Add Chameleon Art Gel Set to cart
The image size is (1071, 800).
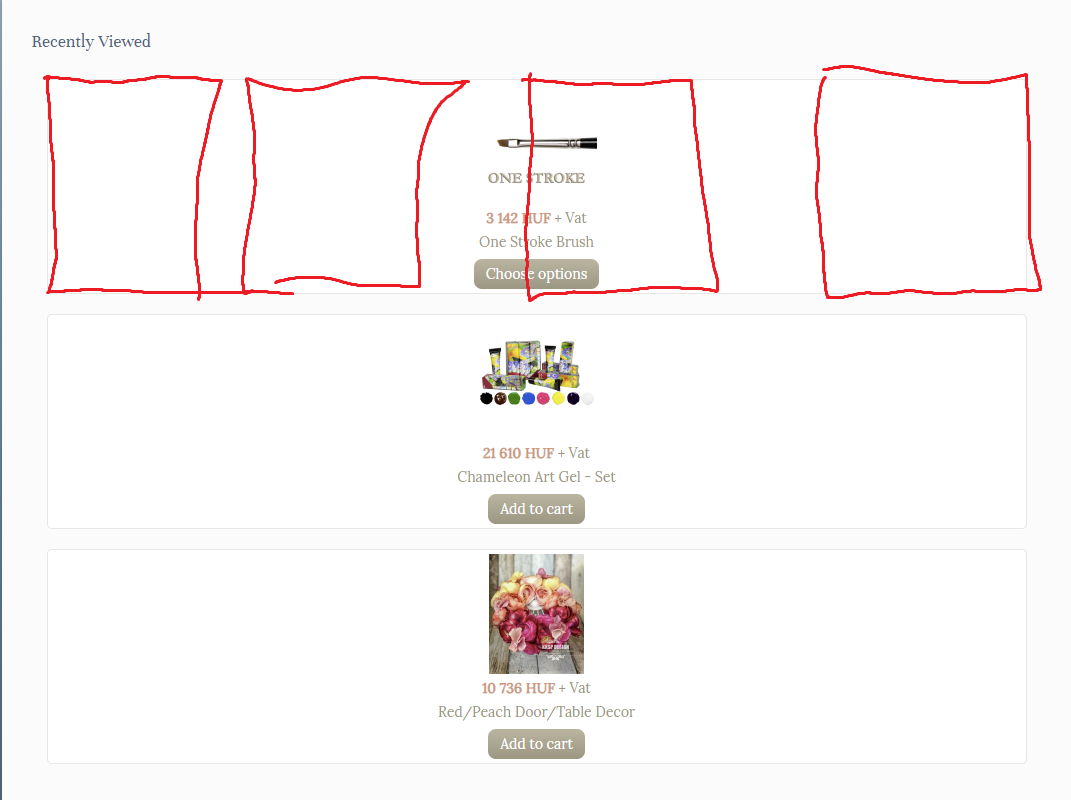[x=536, y=509]
